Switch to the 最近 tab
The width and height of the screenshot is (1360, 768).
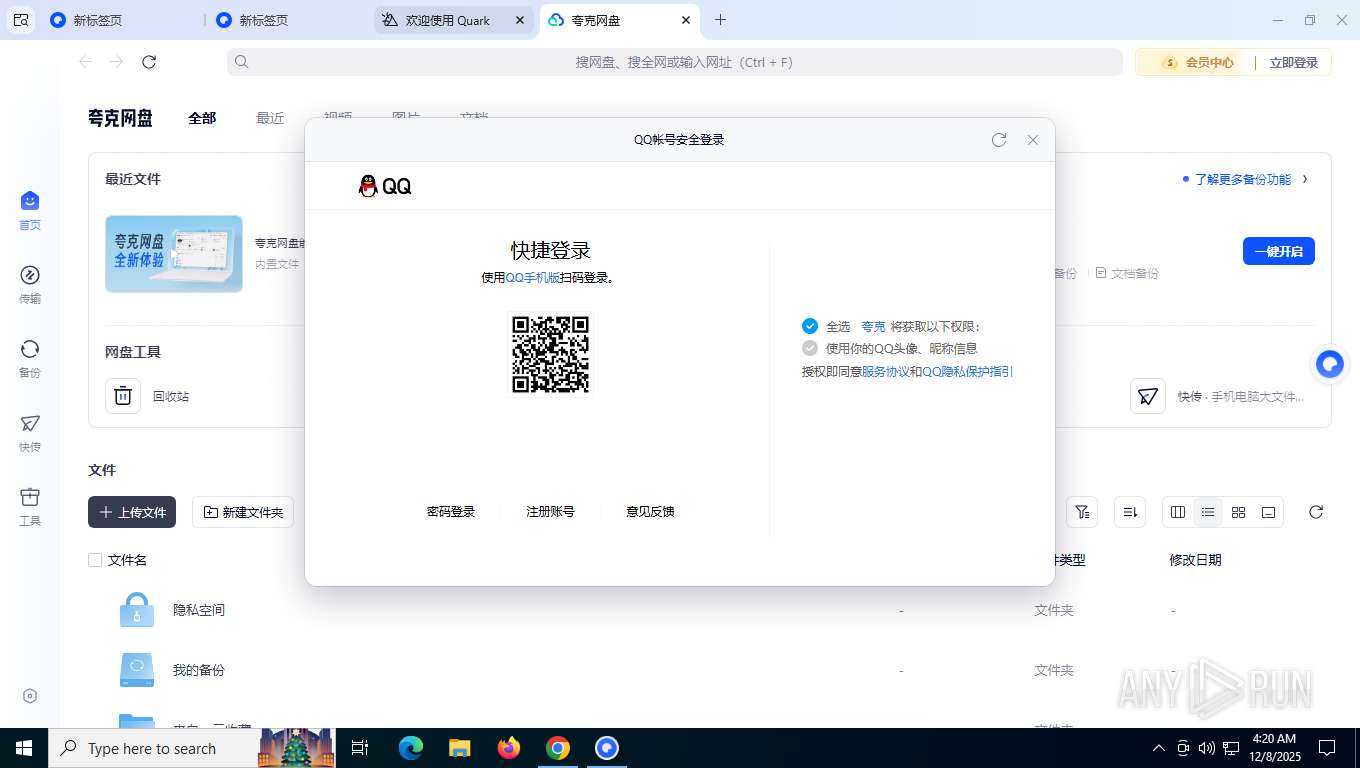(270, 118)
